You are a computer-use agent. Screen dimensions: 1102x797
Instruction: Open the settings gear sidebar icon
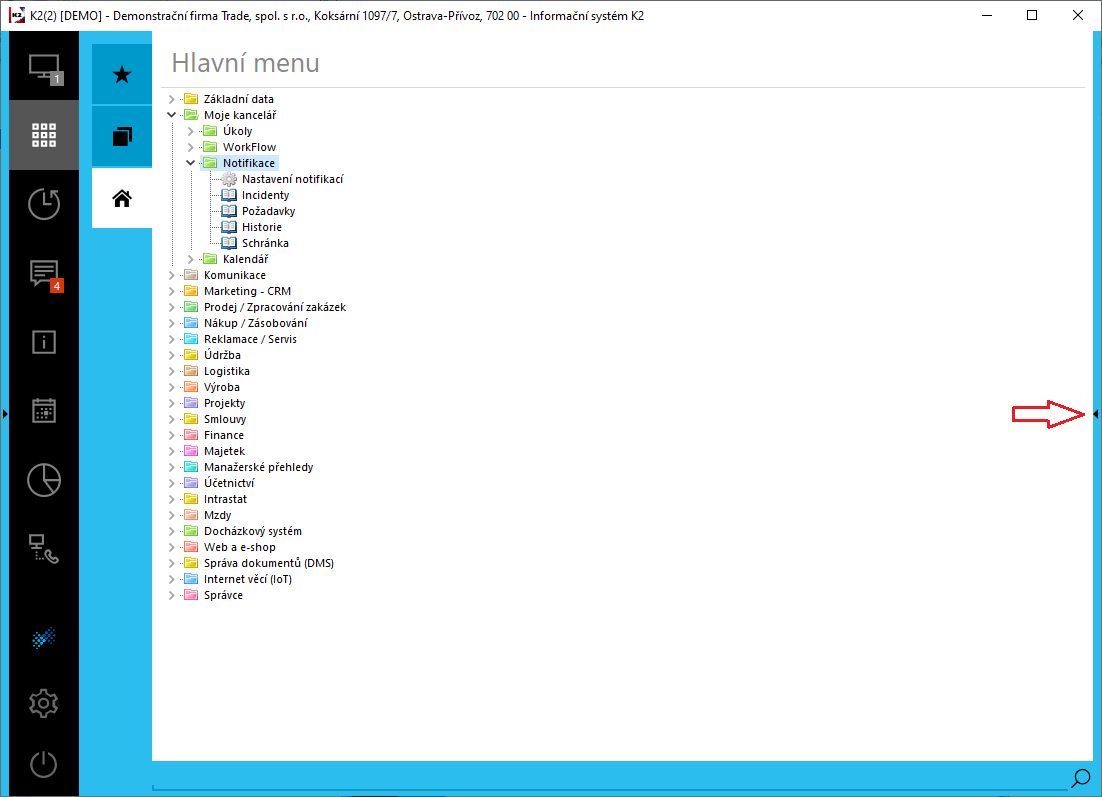44,703
